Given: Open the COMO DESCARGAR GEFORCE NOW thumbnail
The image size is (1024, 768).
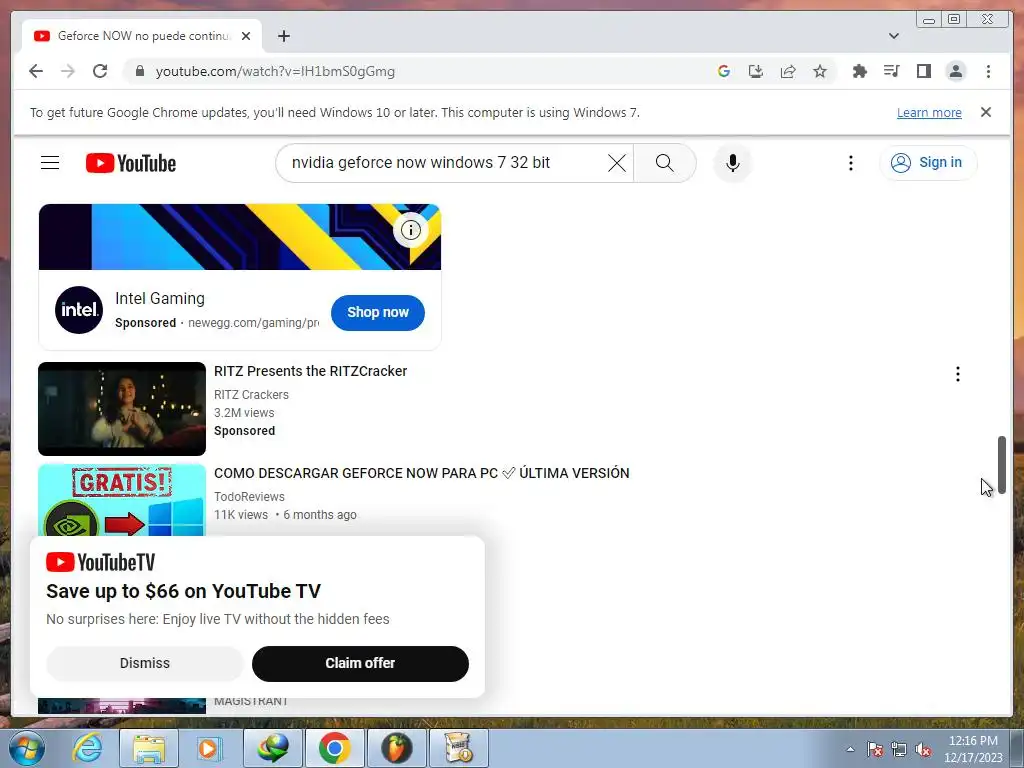Looking at the screenshot, I should pyautogui.click(x=122, y=500).
